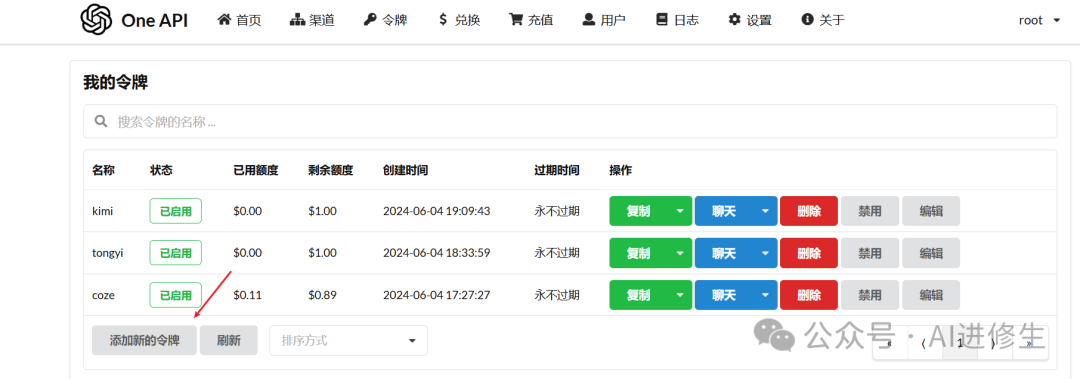Disable the coze token

pyautogui.click(x=870, y=295)
